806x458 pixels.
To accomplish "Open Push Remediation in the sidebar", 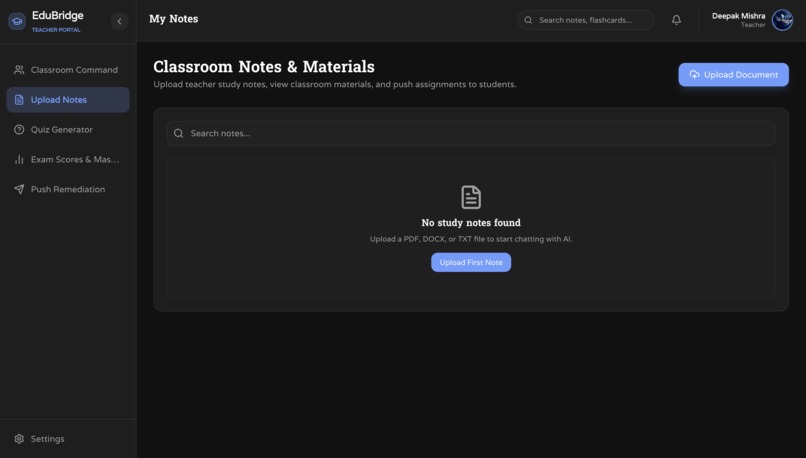I will [68, 189].
